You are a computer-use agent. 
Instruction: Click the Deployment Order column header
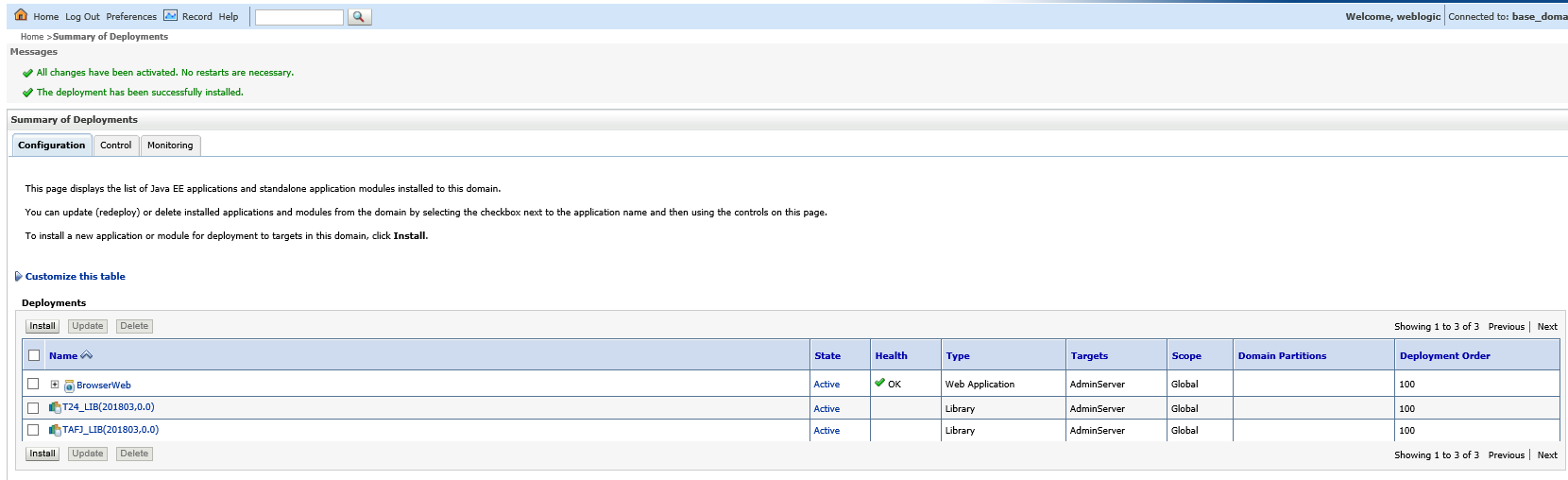(1444, 356)
